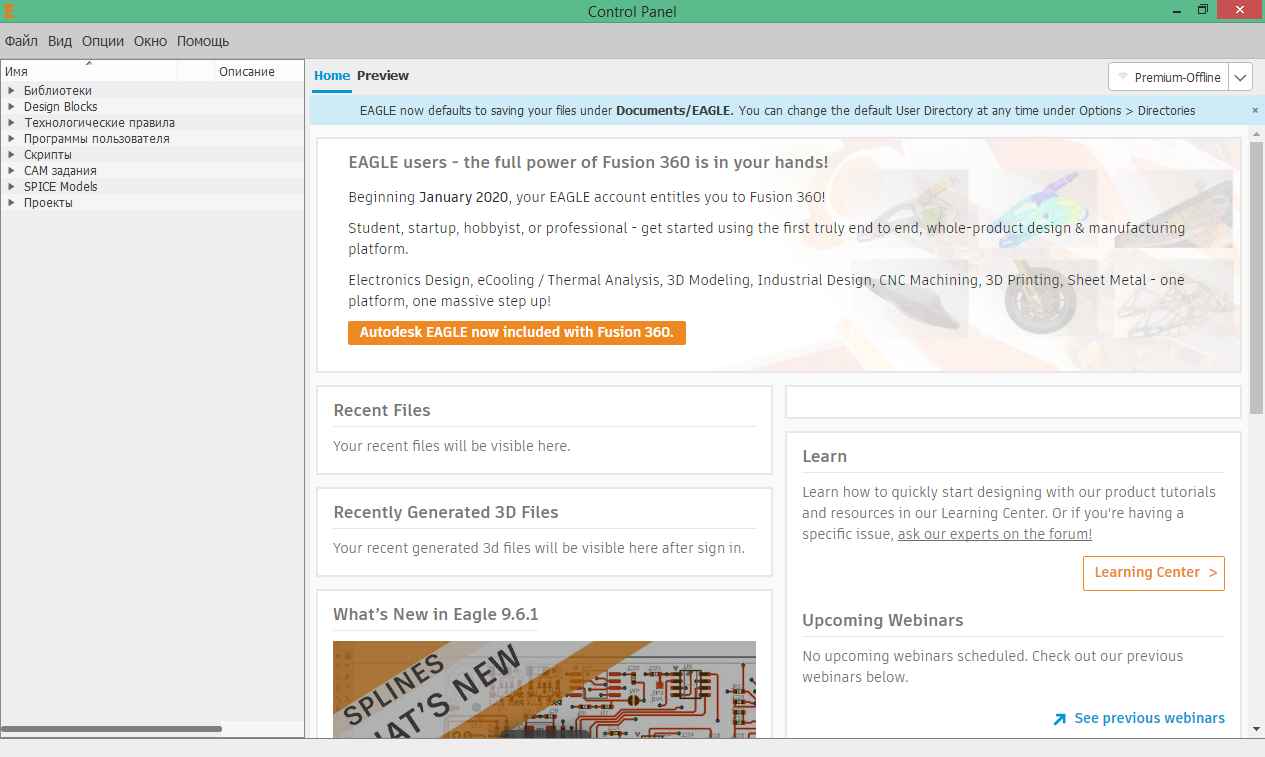Click the Home page vertical scrollbar

[x=1256, y=278]
